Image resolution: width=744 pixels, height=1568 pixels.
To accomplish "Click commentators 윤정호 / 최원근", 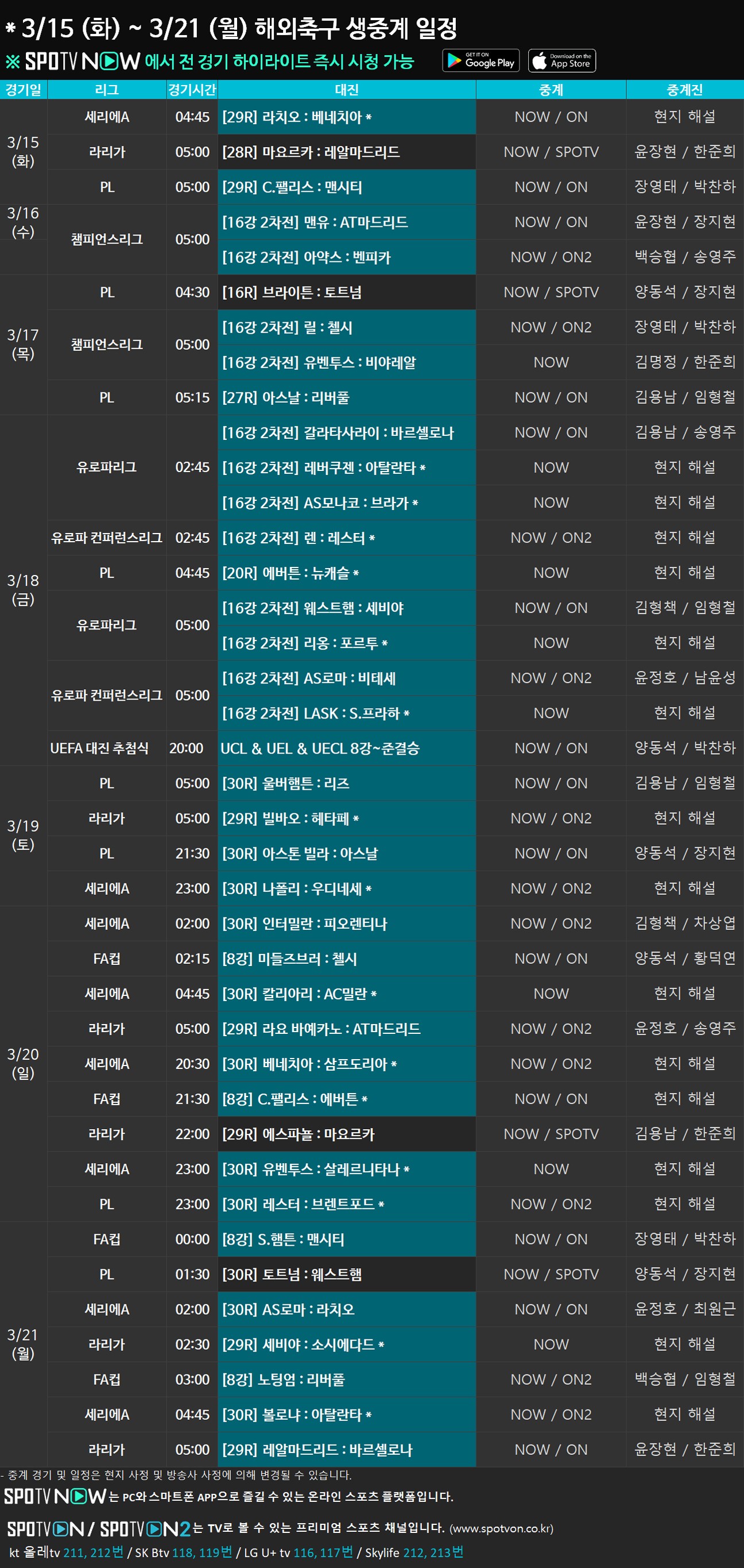I will 685,1311.
